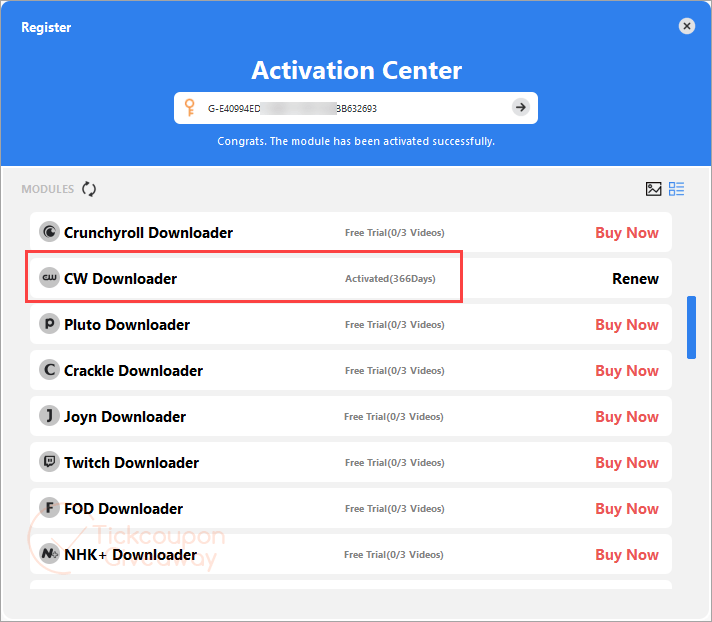Select the Joyn Downloader name
The width and height of the screenshot is (712, 622).
click(x=125, y=417)
